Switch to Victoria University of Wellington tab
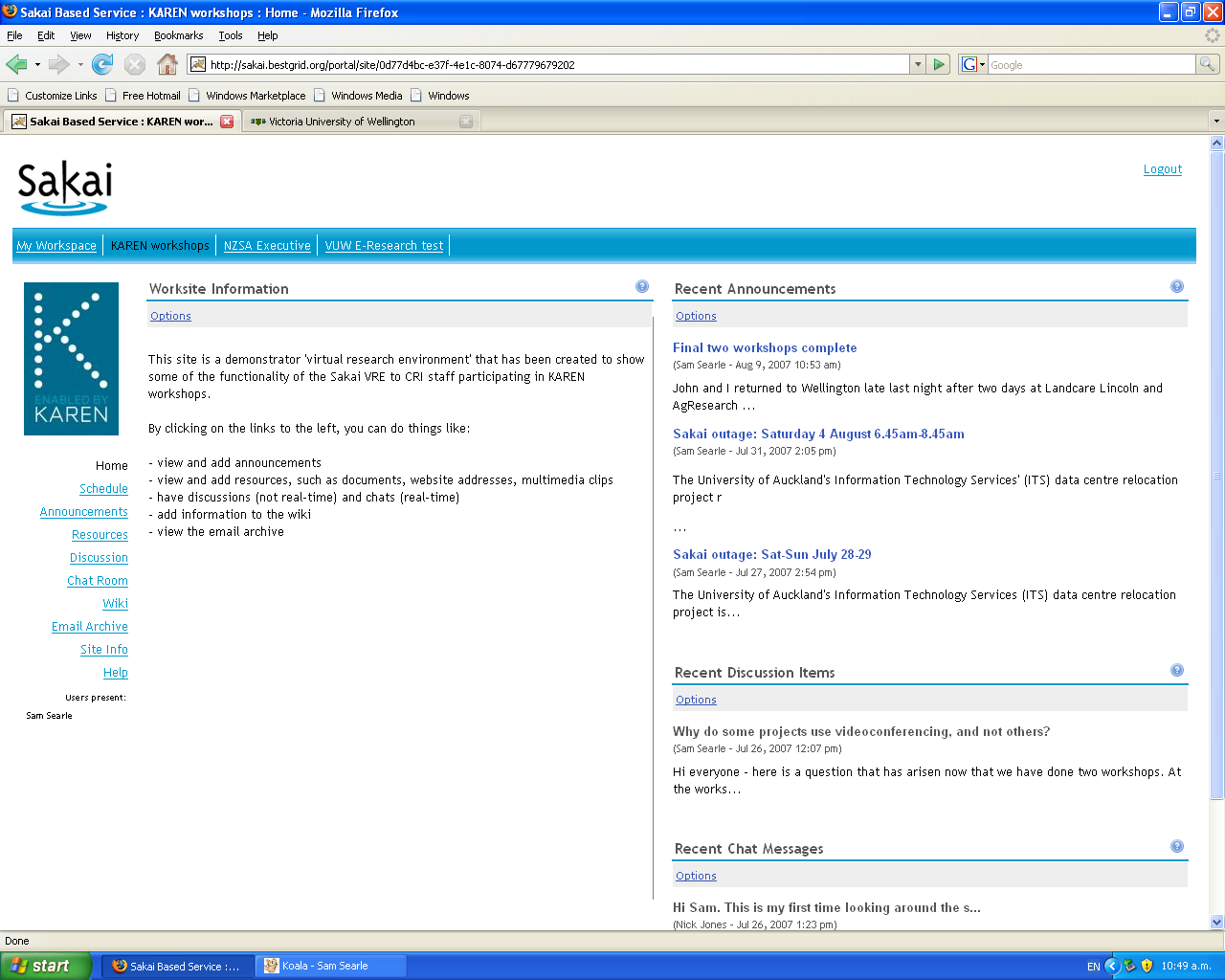1225x980 pixels. (342, 122)
